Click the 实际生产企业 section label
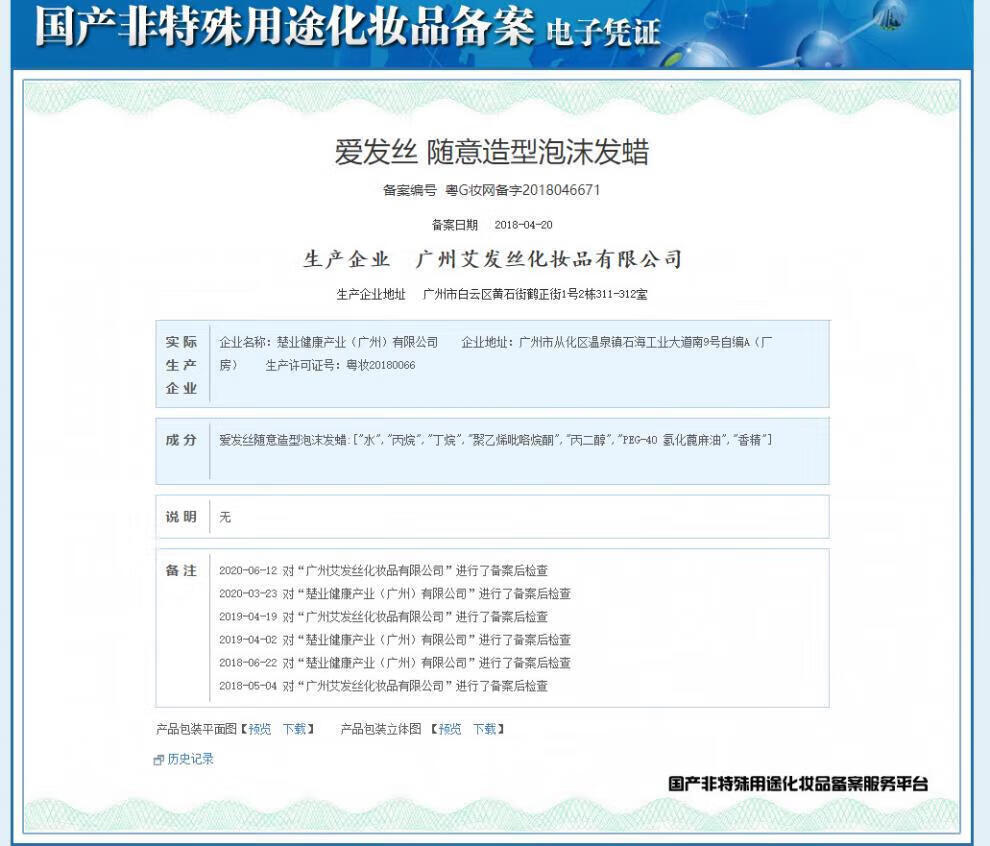The image size is (990, 846). 181,365
